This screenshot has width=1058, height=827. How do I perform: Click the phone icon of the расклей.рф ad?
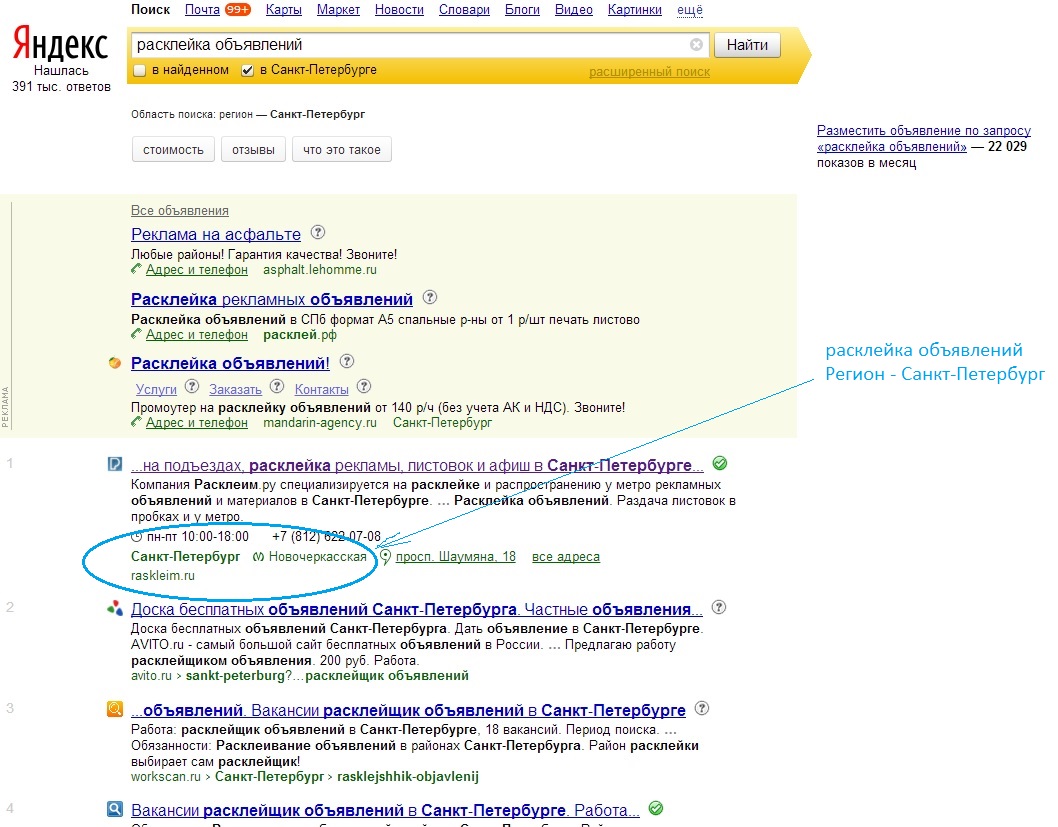point(136,334)
